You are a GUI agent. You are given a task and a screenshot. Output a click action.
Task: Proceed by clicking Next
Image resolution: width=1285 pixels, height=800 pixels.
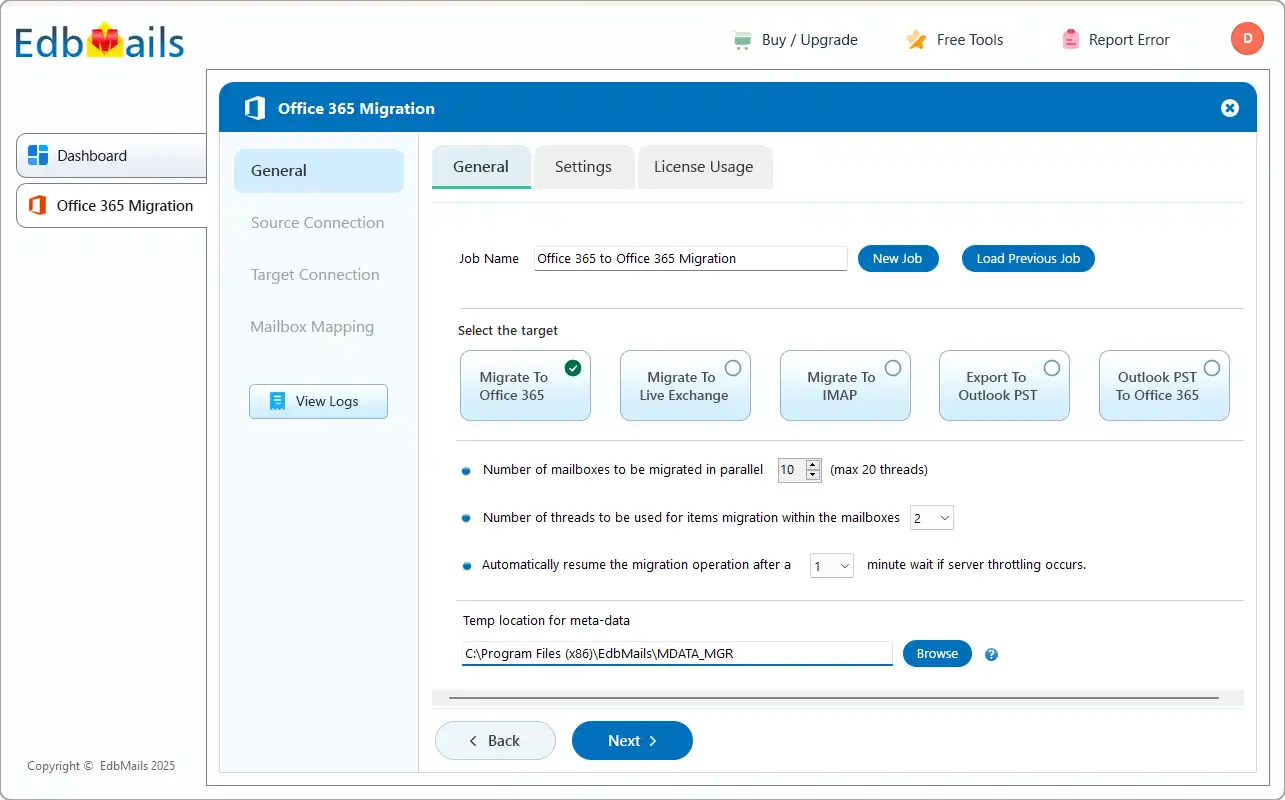coord(632,740)
